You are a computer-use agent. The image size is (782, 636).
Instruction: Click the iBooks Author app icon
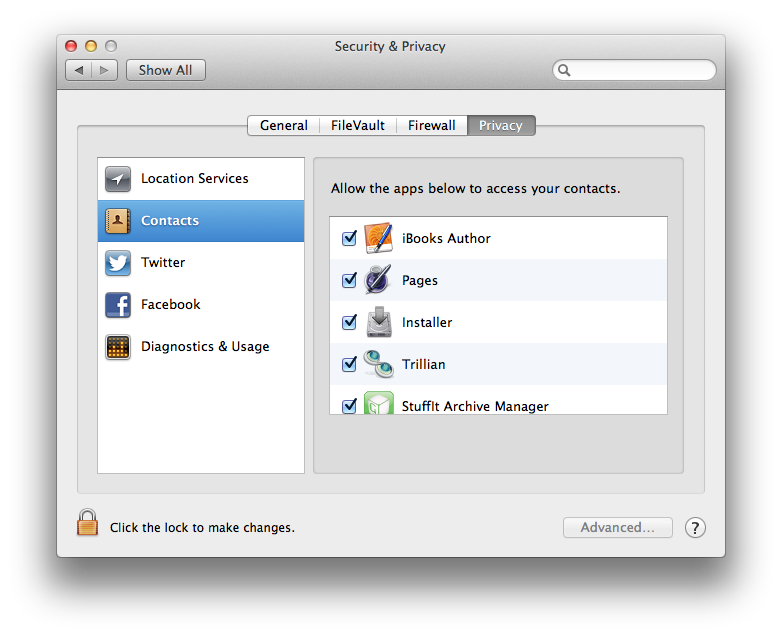point(378,238)
